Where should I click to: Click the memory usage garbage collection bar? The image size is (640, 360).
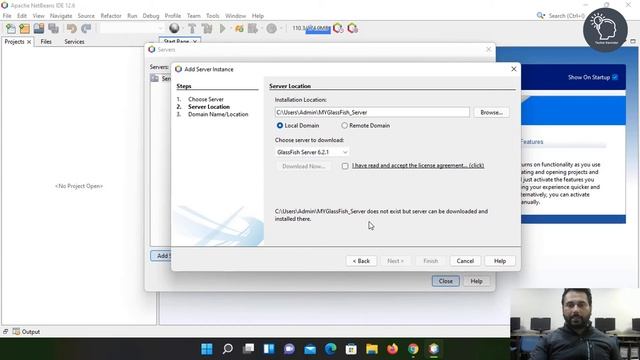[x=312, y=28]
